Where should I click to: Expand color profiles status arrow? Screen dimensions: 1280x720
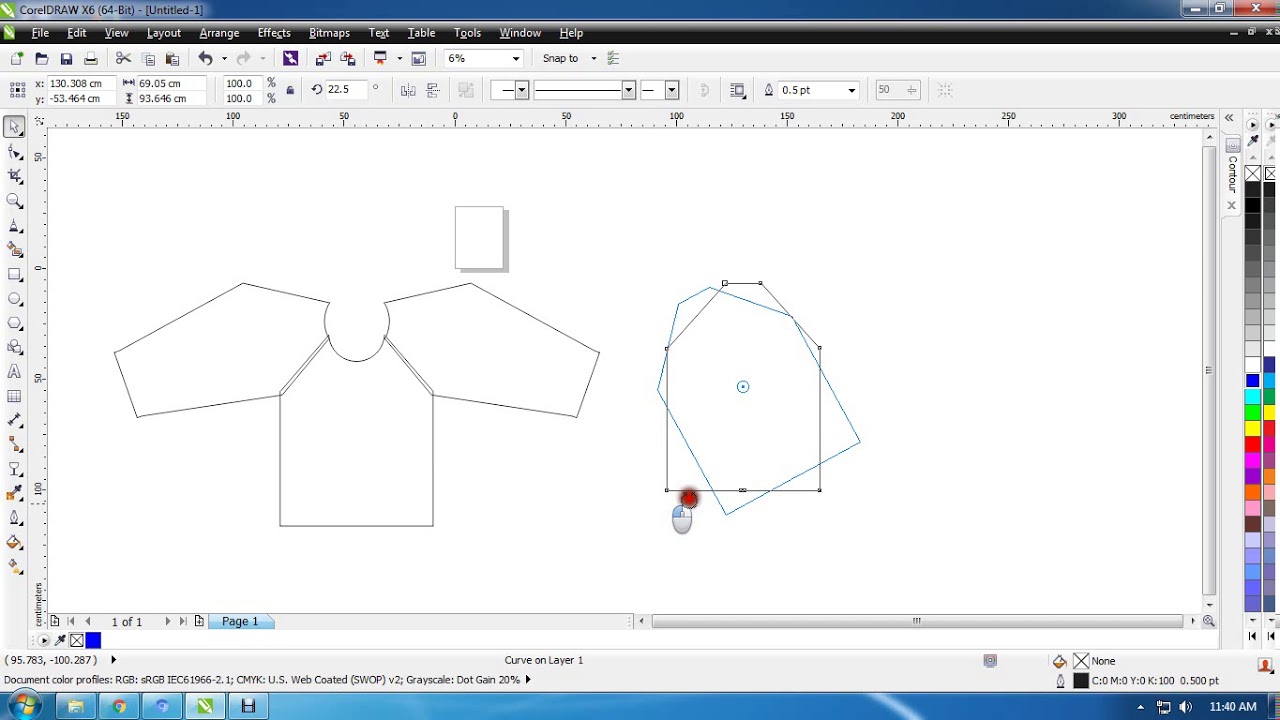[x=528, y=680]
